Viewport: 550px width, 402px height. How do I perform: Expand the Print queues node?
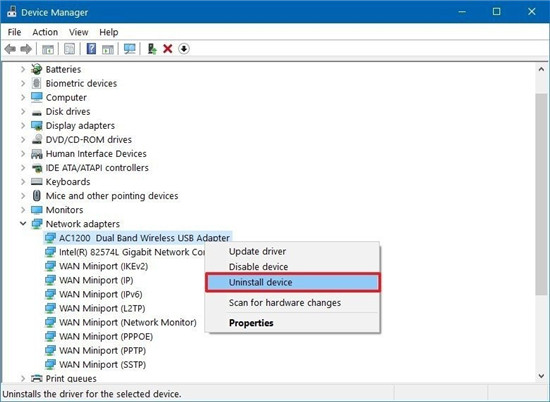click(x=23, y=378)
